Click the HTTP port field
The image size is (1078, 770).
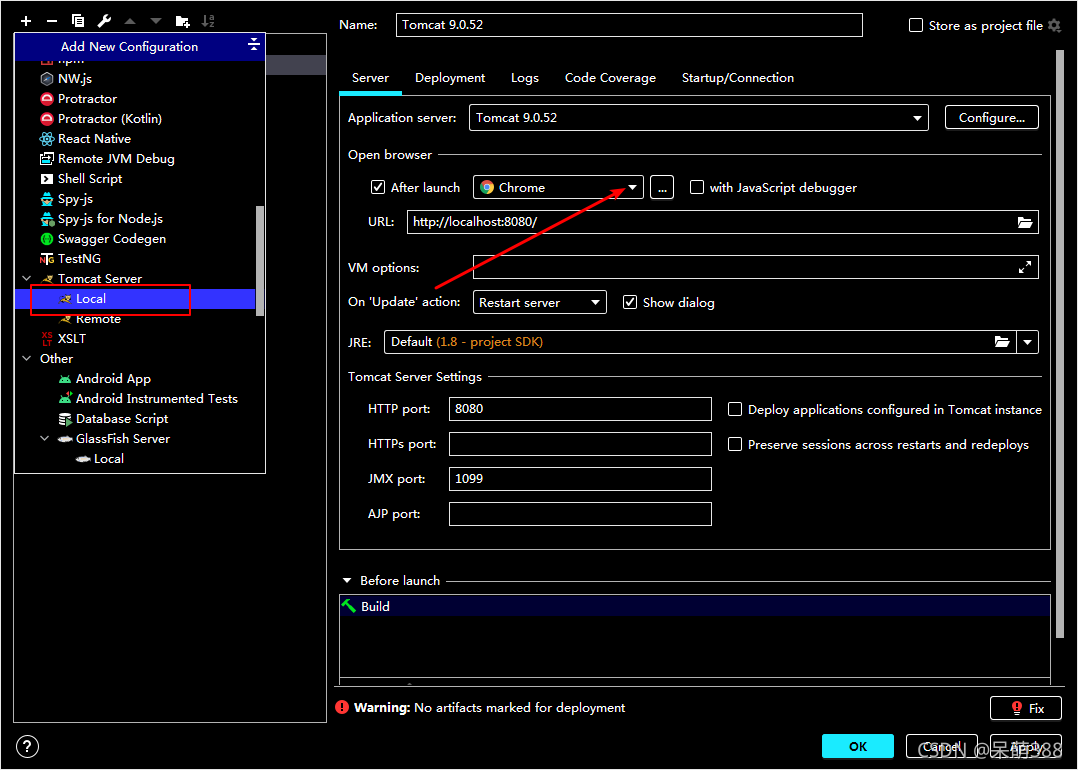(580, 408)
